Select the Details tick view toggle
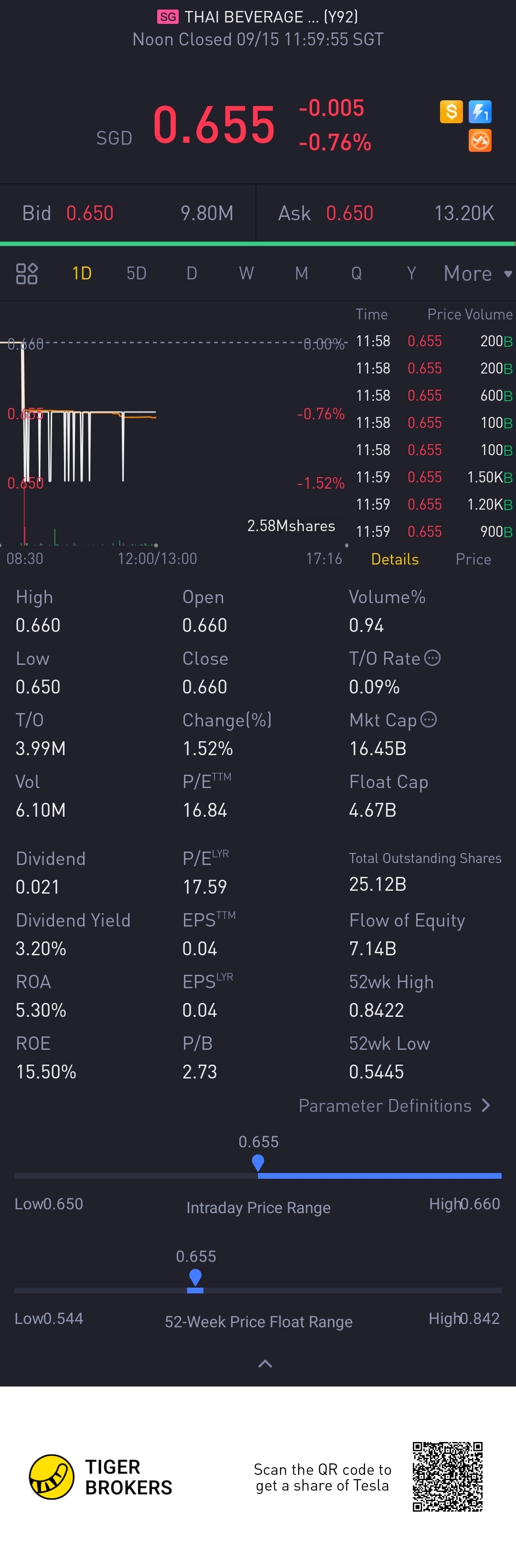 point(395,559)
